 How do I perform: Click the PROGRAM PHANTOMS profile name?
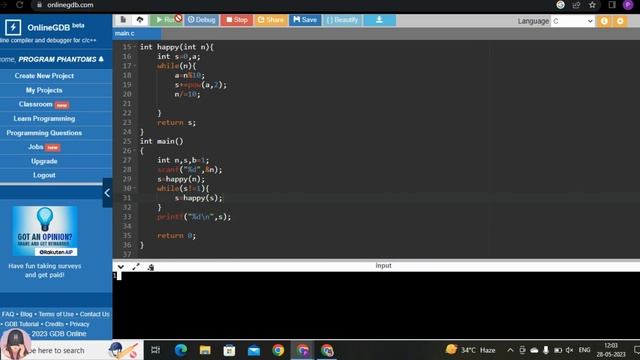(x=58, y=60)
